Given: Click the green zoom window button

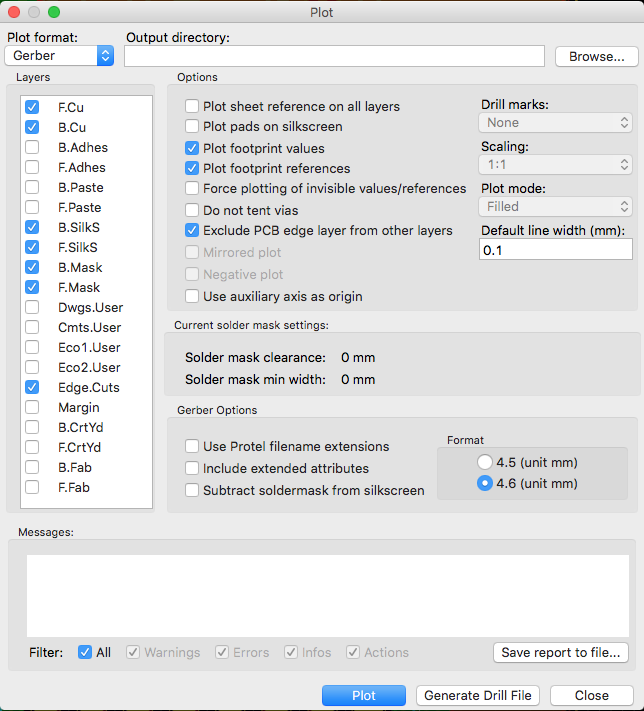Looking at the screenshot, I should click(54, 12).
